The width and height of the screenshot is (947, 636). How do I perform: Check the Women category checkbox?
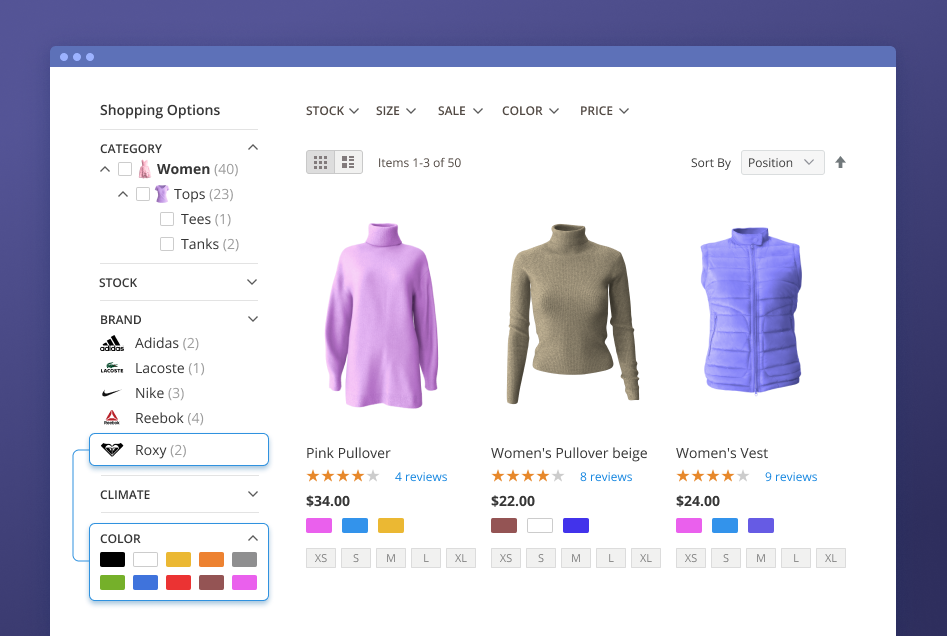click(125, 169)
